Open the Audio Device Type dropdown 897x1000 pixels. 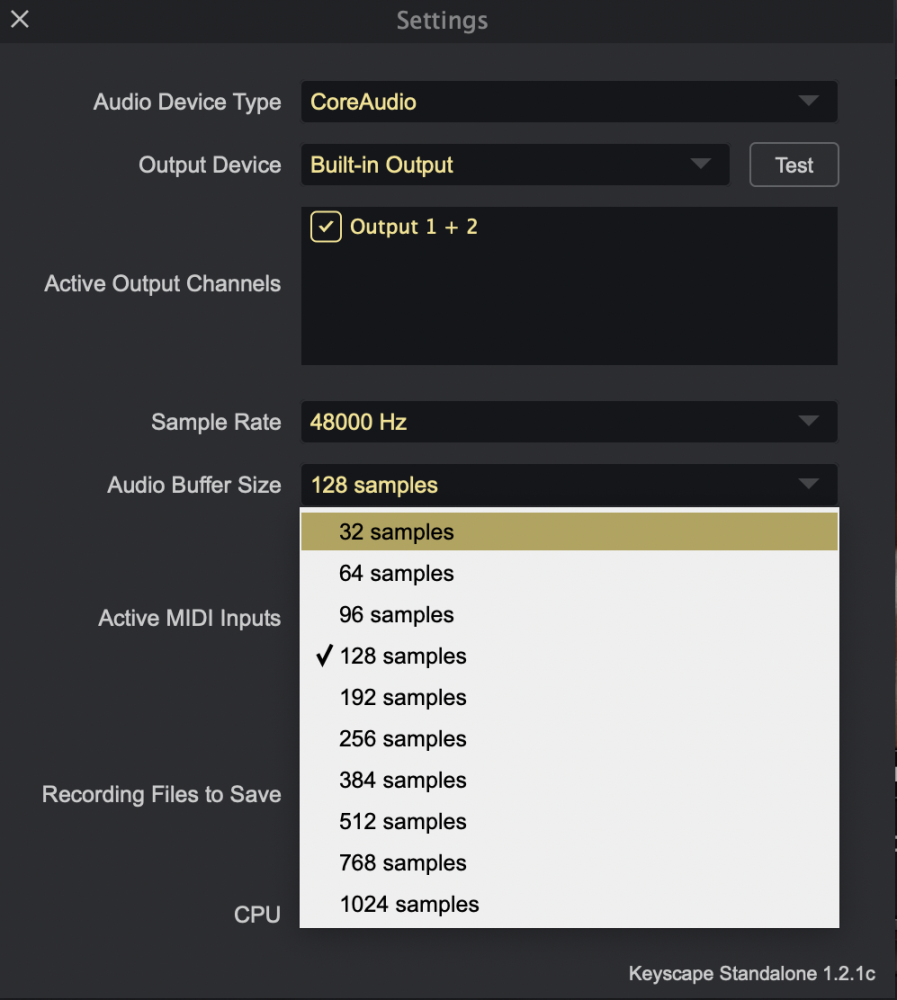tap(810, 101)
